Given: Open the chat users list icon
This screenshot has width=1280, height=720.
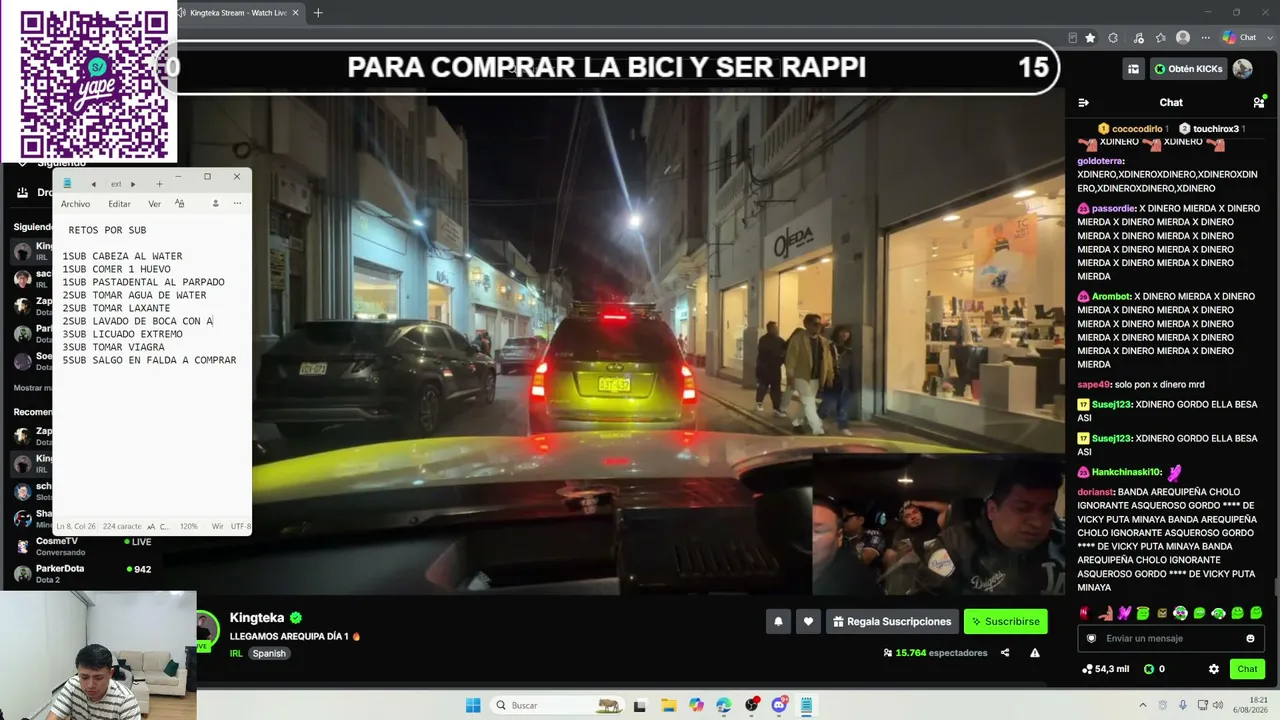Looking at the screenshot, I should pos(1259,103).
